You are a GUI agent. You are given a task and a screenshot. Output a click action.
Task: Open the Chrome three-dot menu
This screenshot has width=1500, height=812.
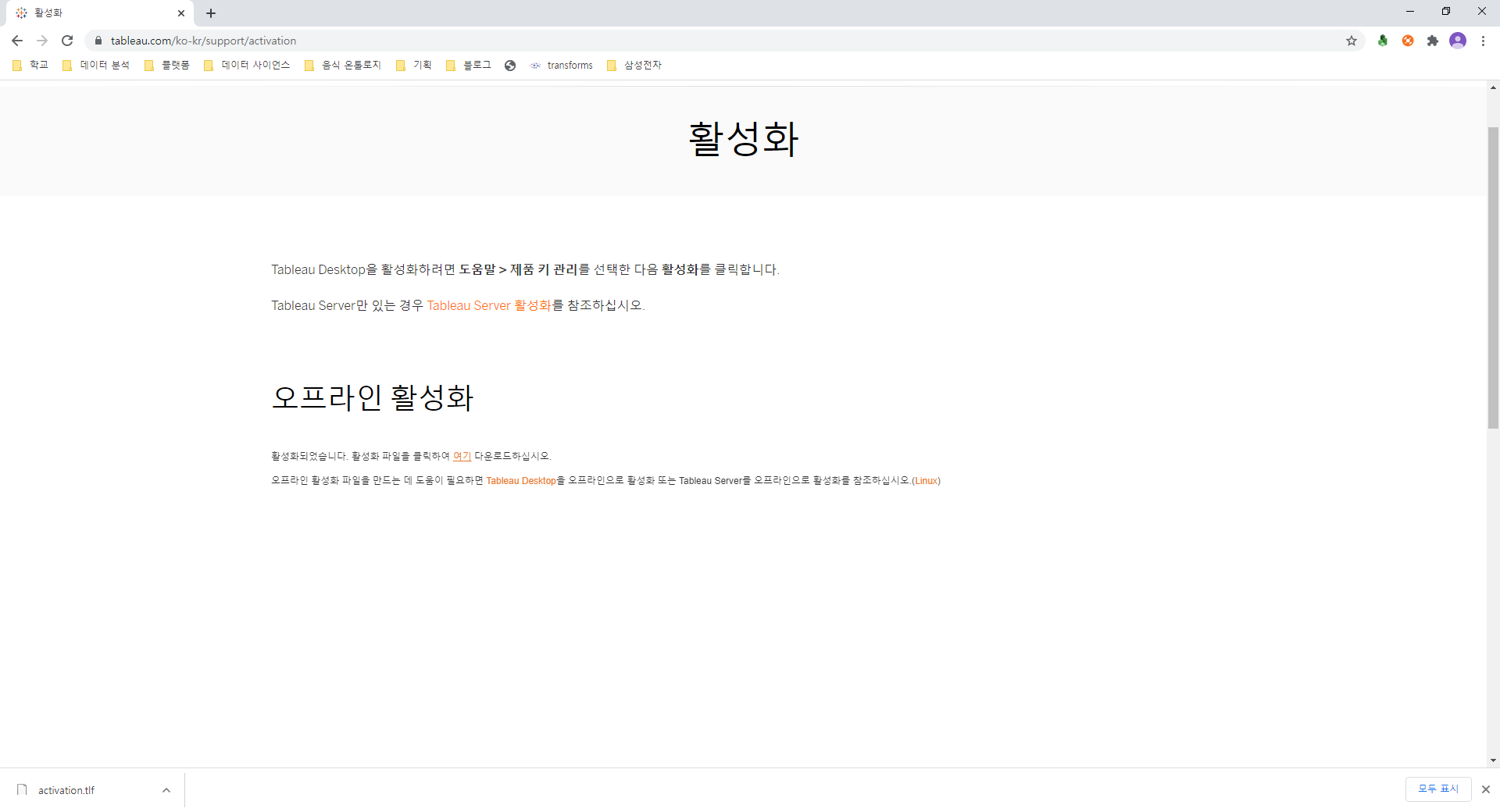point(1483,41)
